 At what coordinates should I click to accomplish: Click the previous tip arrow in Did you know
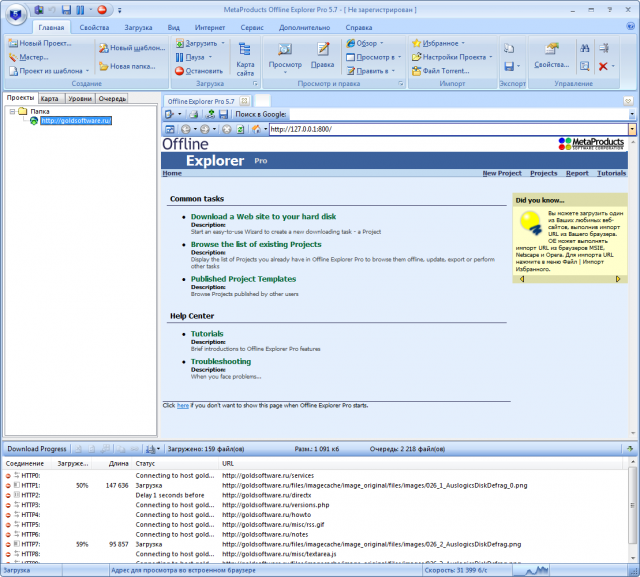[x=522, y=279]
